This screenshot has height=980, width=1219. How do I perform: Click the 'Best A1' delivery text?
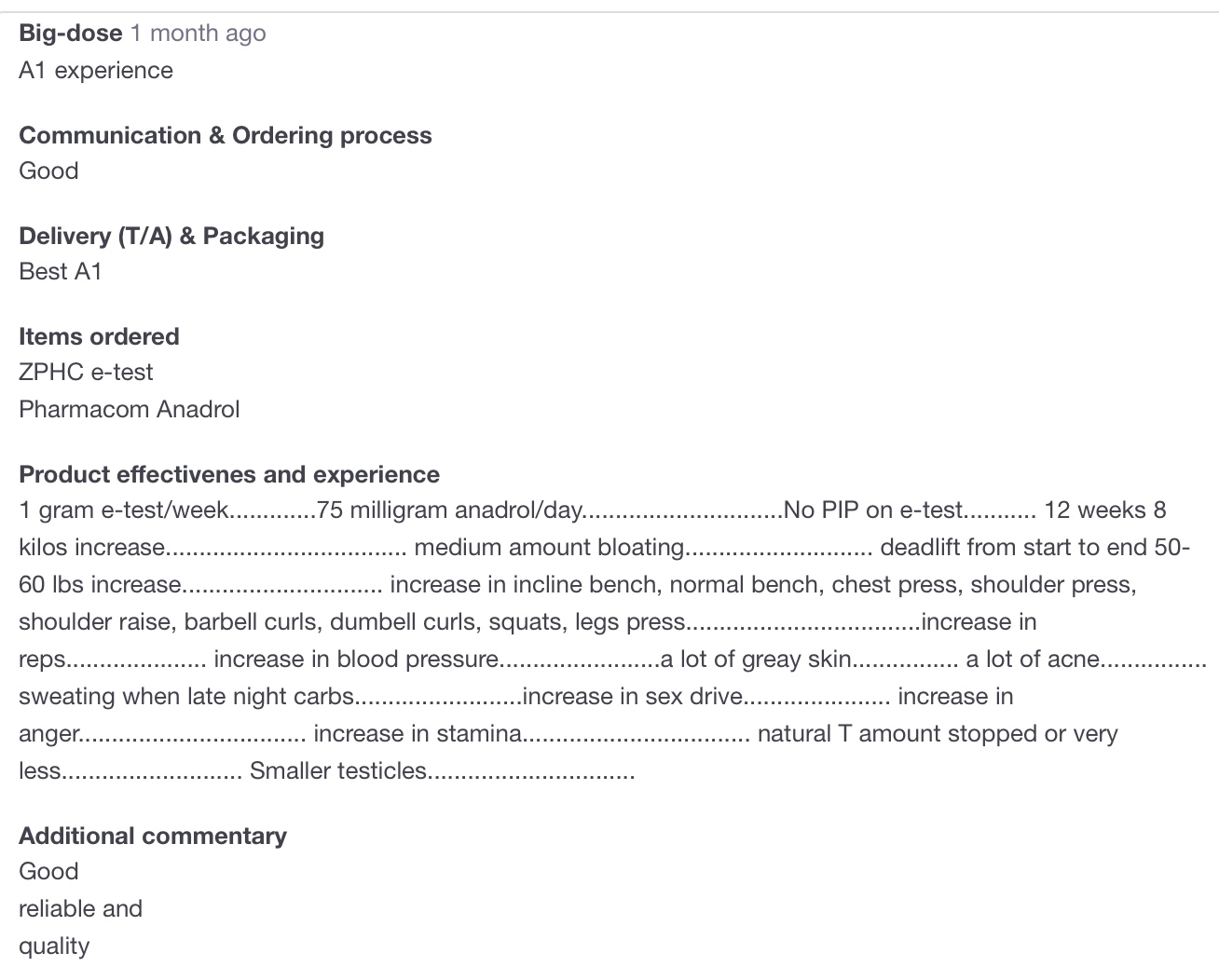coord(61,272)
